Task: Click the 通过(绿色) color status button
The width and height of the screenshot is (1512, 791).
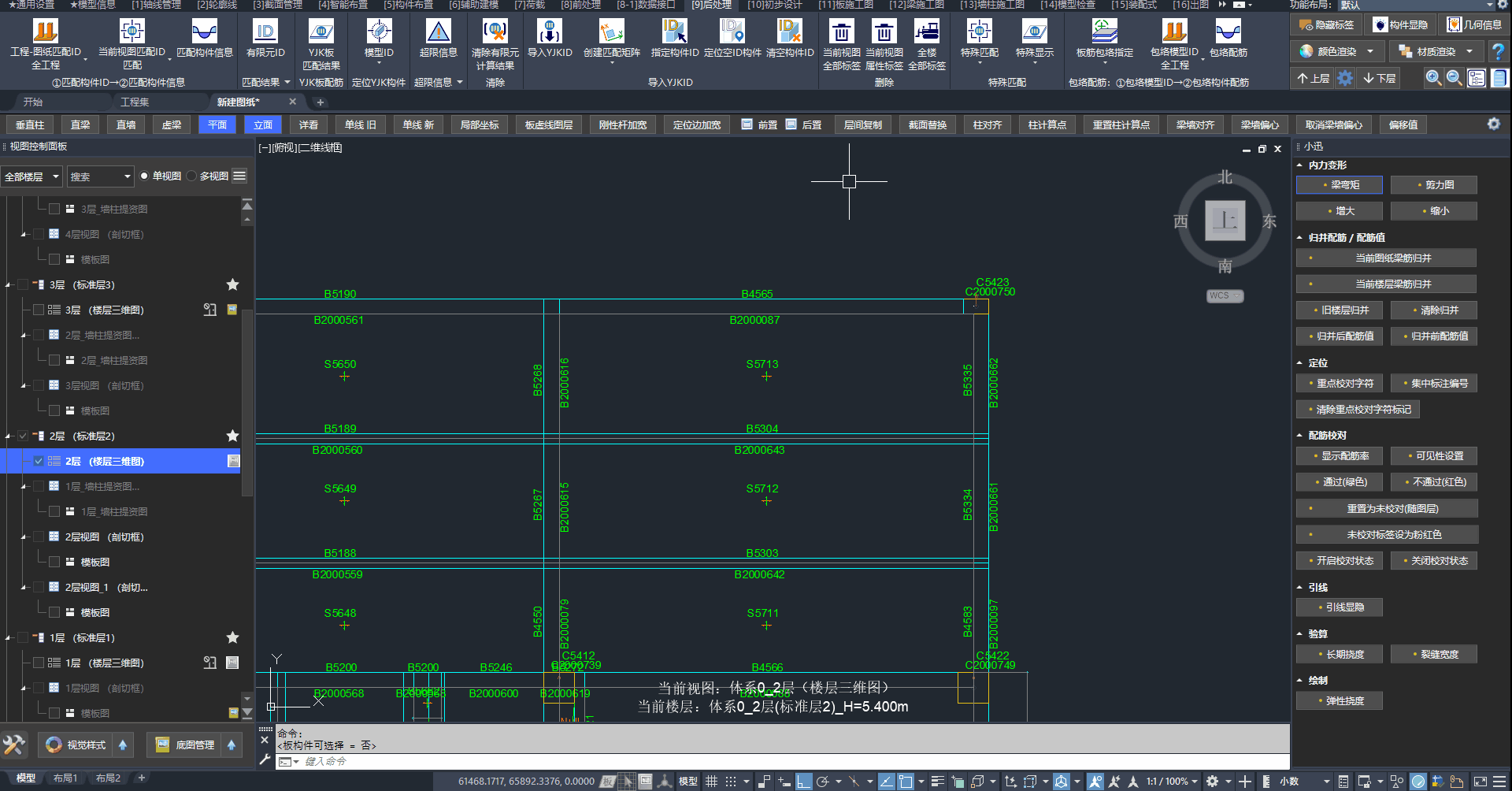Action: pyautogui.click(x=1340, y=482)
